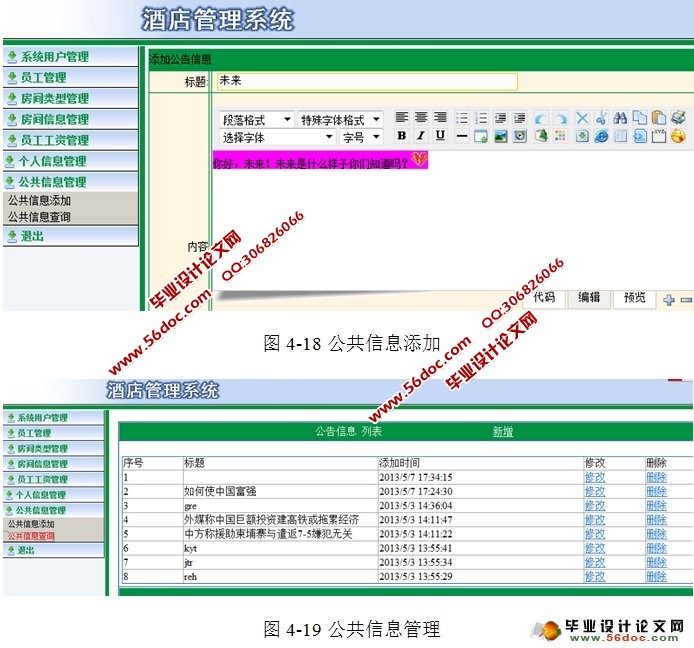Switch to the 代码 tab

click(x=544, y=297)
